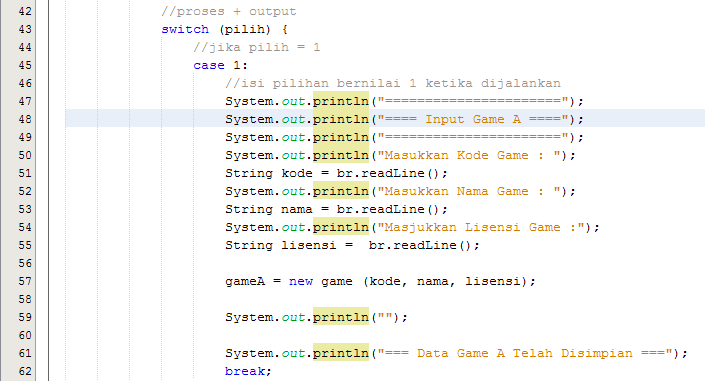
Task: Click line number 57 in the gutter
Action: pyautogui.click(x=25, y=281)
